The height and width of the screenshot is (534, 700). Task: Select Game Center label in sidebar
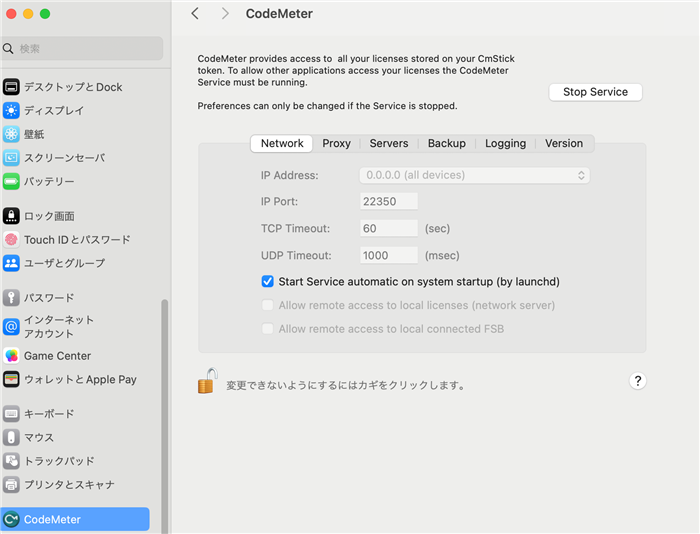[x=58, y=356]
